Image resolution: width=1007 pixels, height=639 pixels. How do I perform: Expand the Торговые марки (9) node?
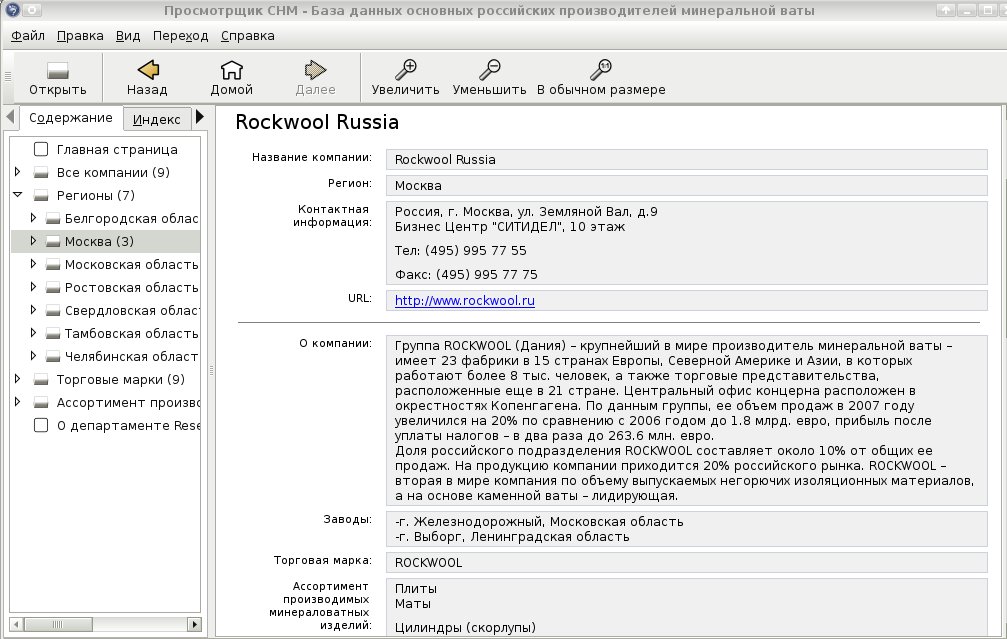(17, 379)
